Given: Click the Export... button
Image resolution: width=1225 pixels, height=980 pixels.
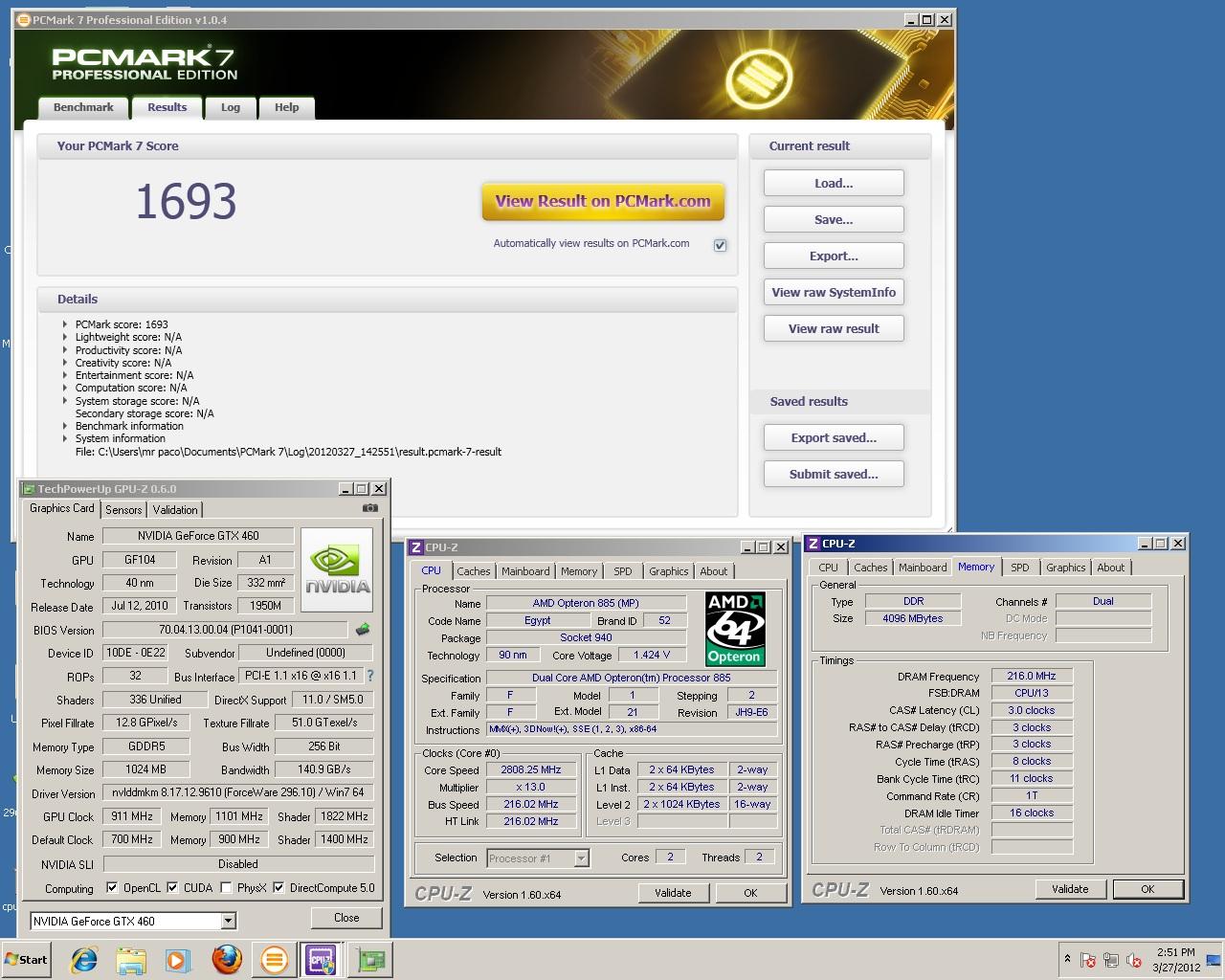Looking at the screenshot, I should click(834, 256).
